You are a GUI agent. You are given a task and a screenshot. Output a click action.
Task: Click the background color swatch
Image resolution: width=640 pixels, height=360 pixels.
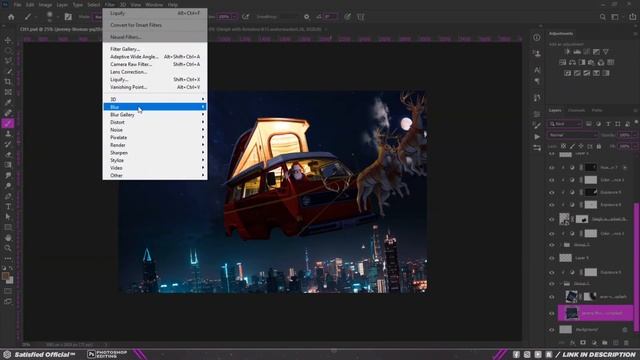coord(11,281)
